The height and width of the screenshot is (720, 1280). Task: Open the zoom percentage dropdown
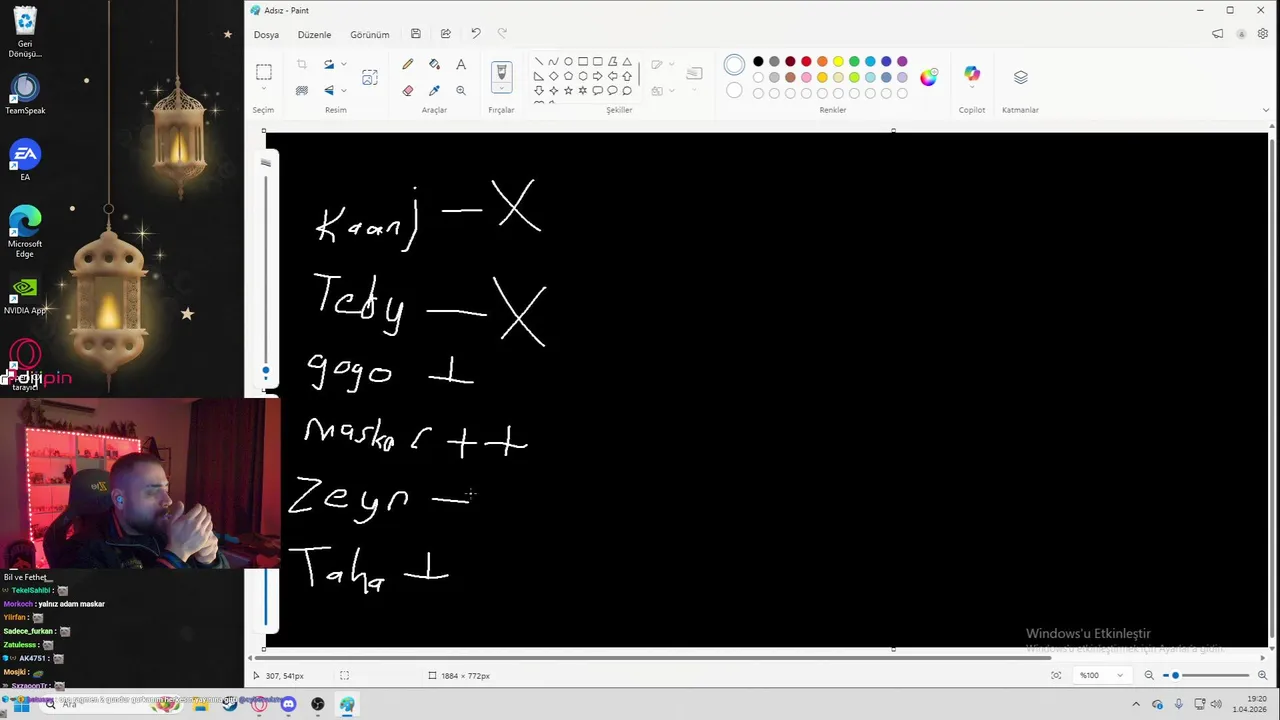point(1120,675)
